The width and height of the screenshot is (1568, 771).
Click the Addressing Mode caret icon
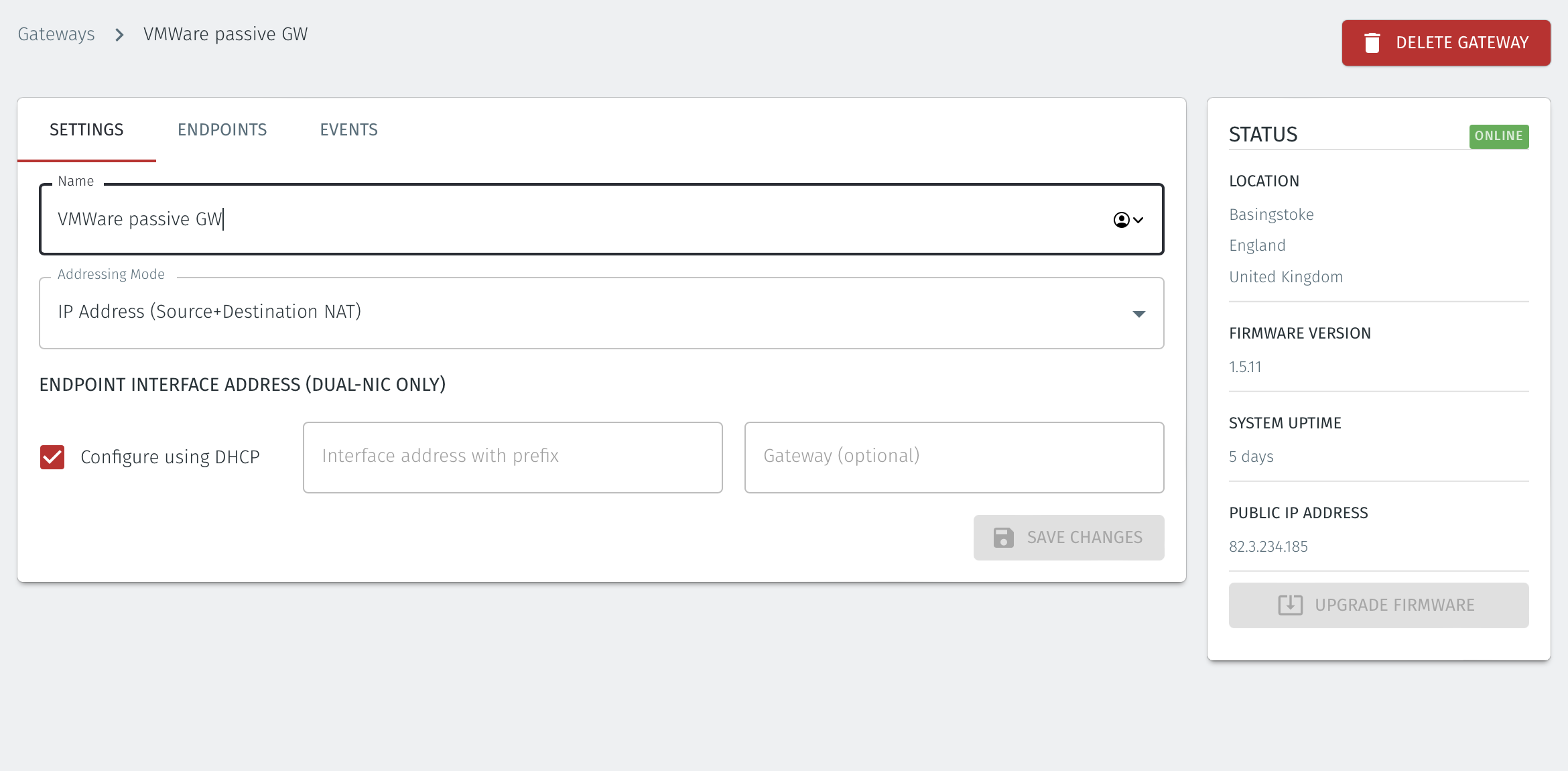click(1138, 313)
